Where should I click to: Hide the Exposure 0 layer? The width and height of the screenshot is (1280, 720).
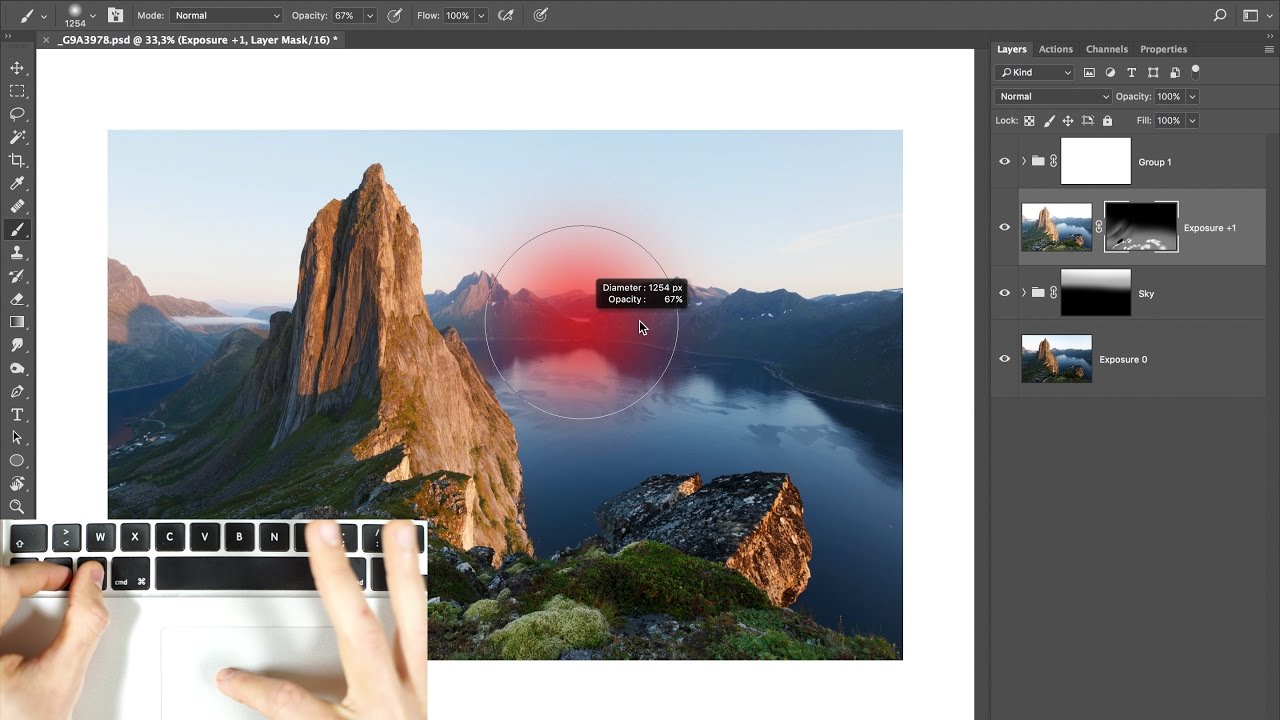coord(1005,360)
